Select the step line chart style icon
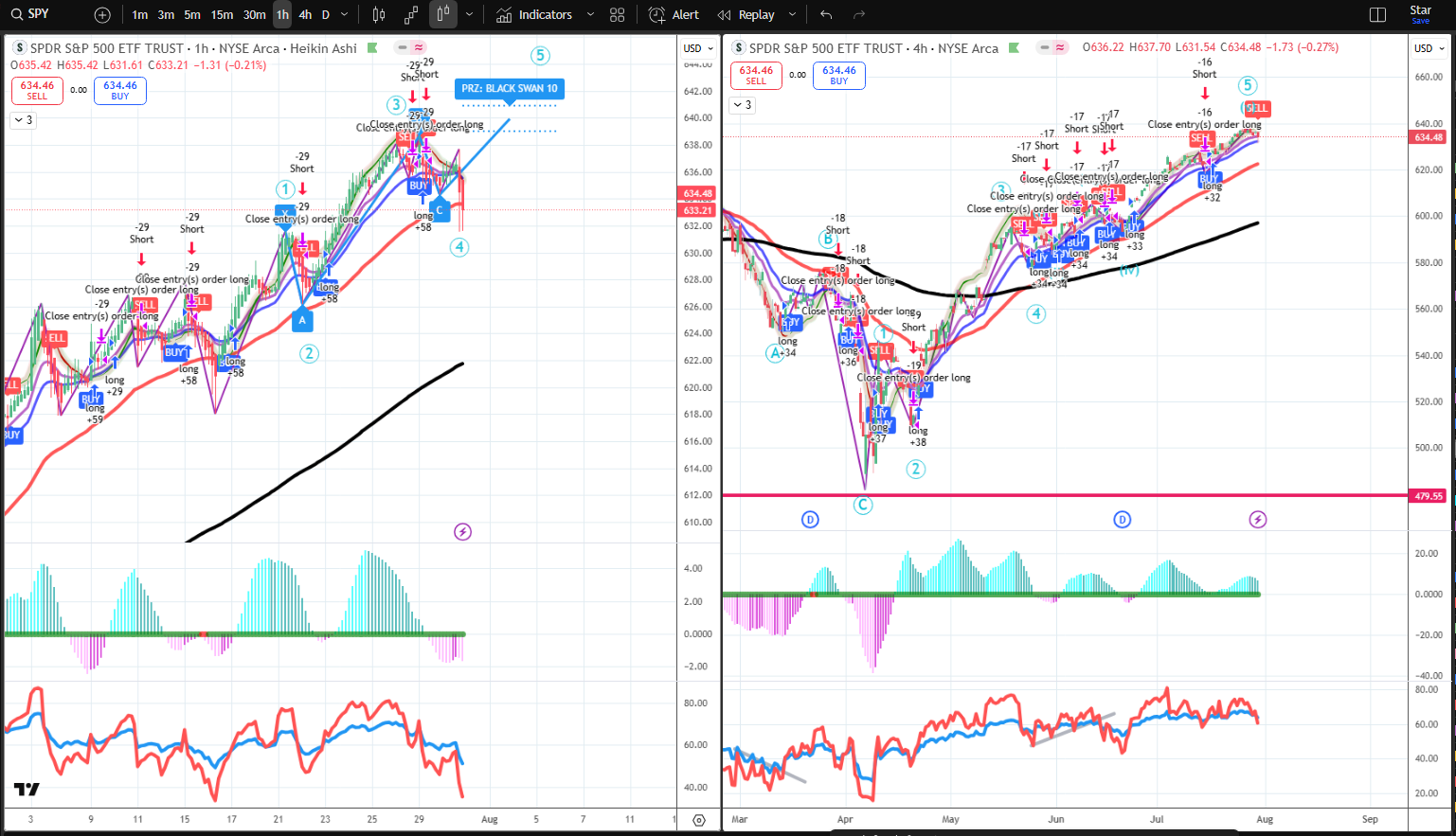The image size is (1456, 836). pos(411,15)
